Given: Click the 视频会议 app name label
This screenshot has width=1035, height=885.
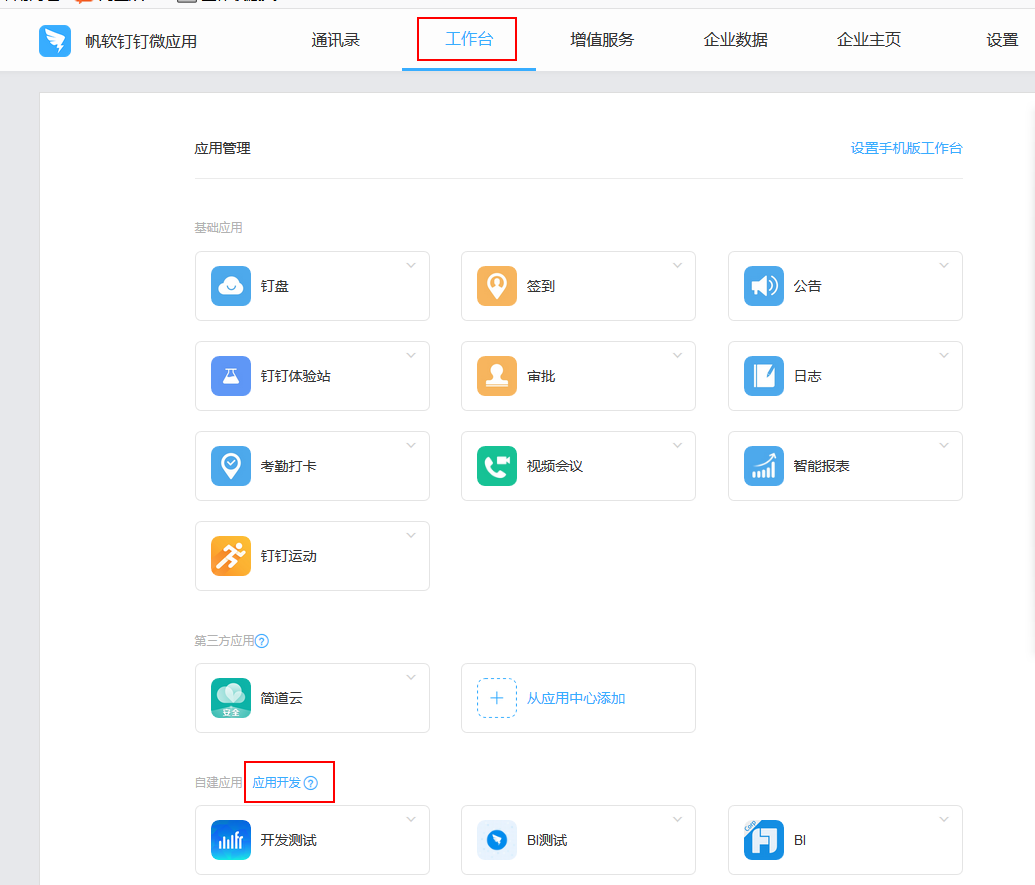Looking at the screenshot, I should click(554, 467).
